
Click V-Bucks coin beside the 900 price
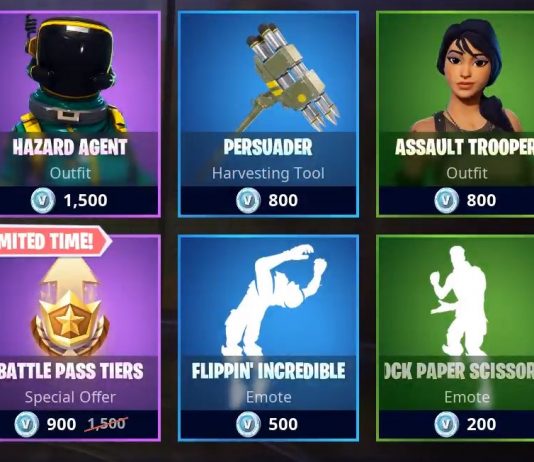pos(27,424)
